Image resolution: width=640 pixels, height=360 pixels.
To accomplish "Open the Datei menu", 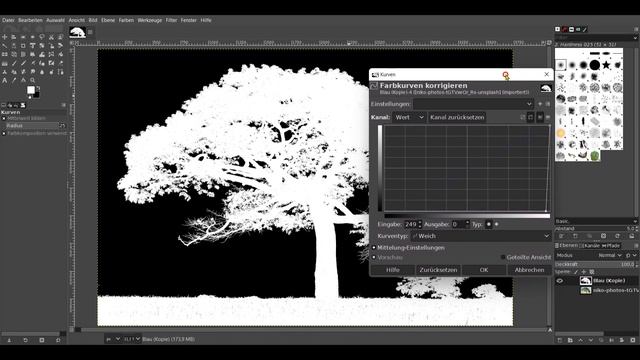I will (x=8, y=20).
